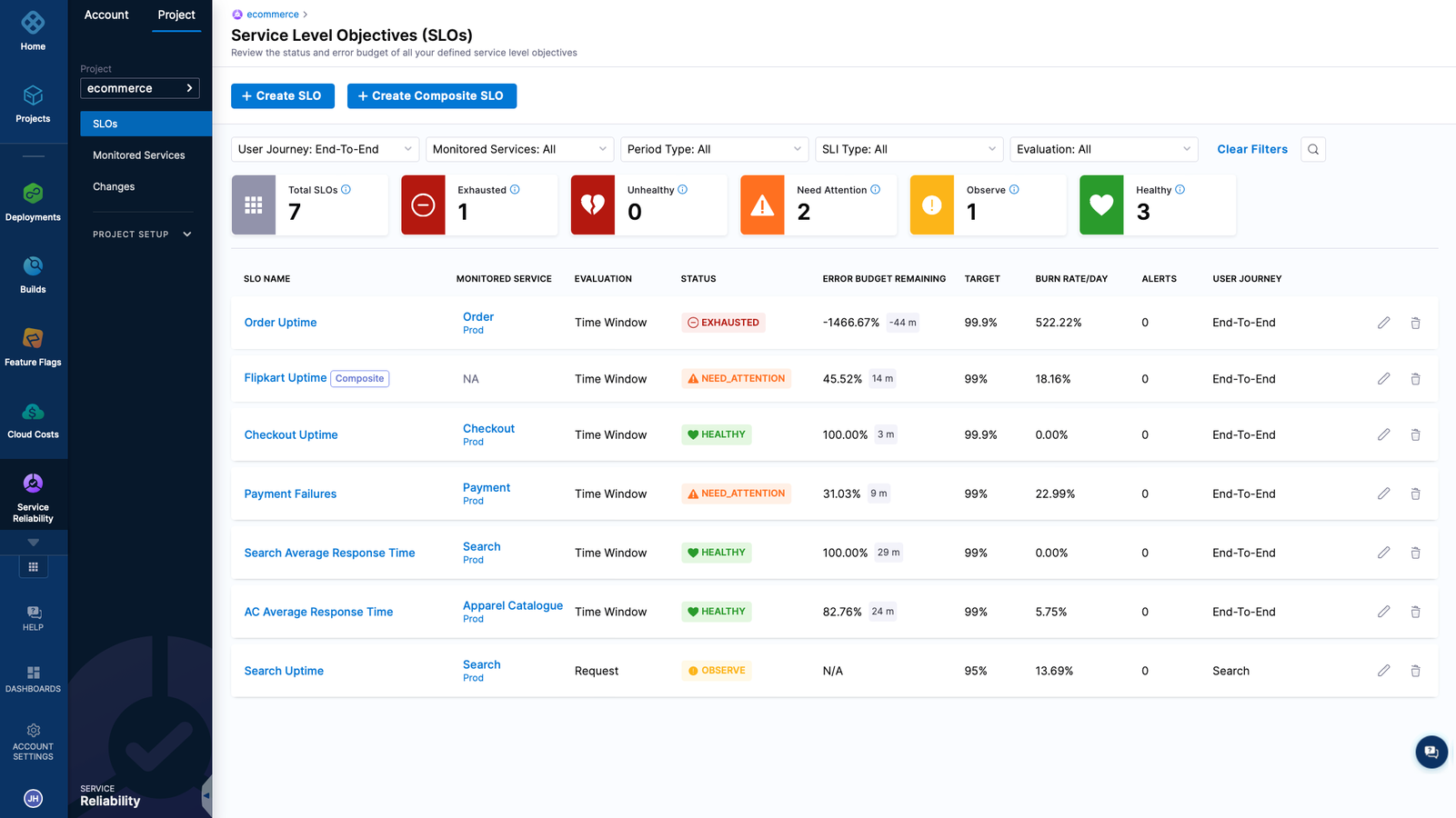Open Apparel Catalogue monitored service

513,605
